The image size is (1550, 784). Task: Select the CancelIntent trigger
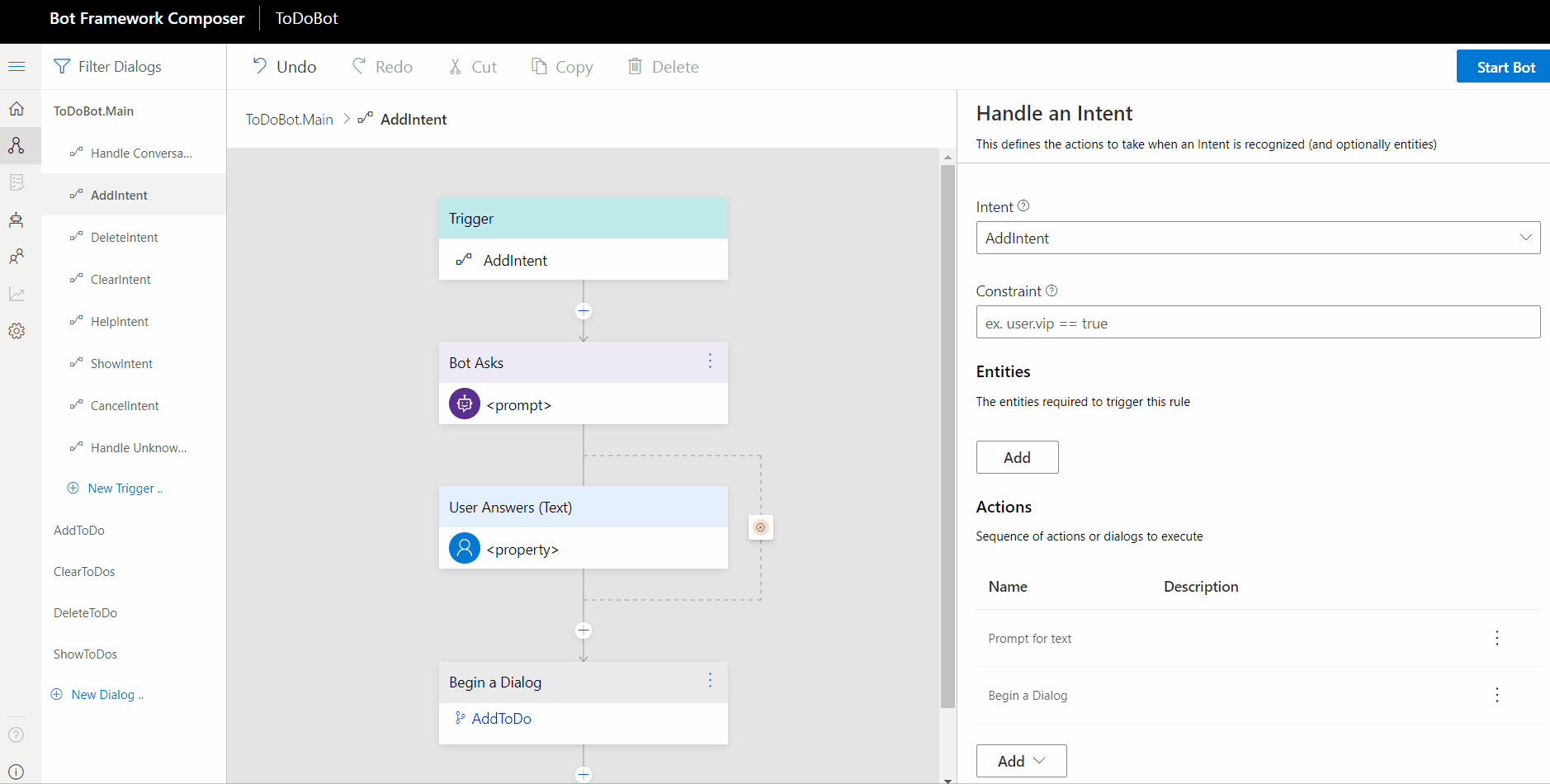click(134, 406)
